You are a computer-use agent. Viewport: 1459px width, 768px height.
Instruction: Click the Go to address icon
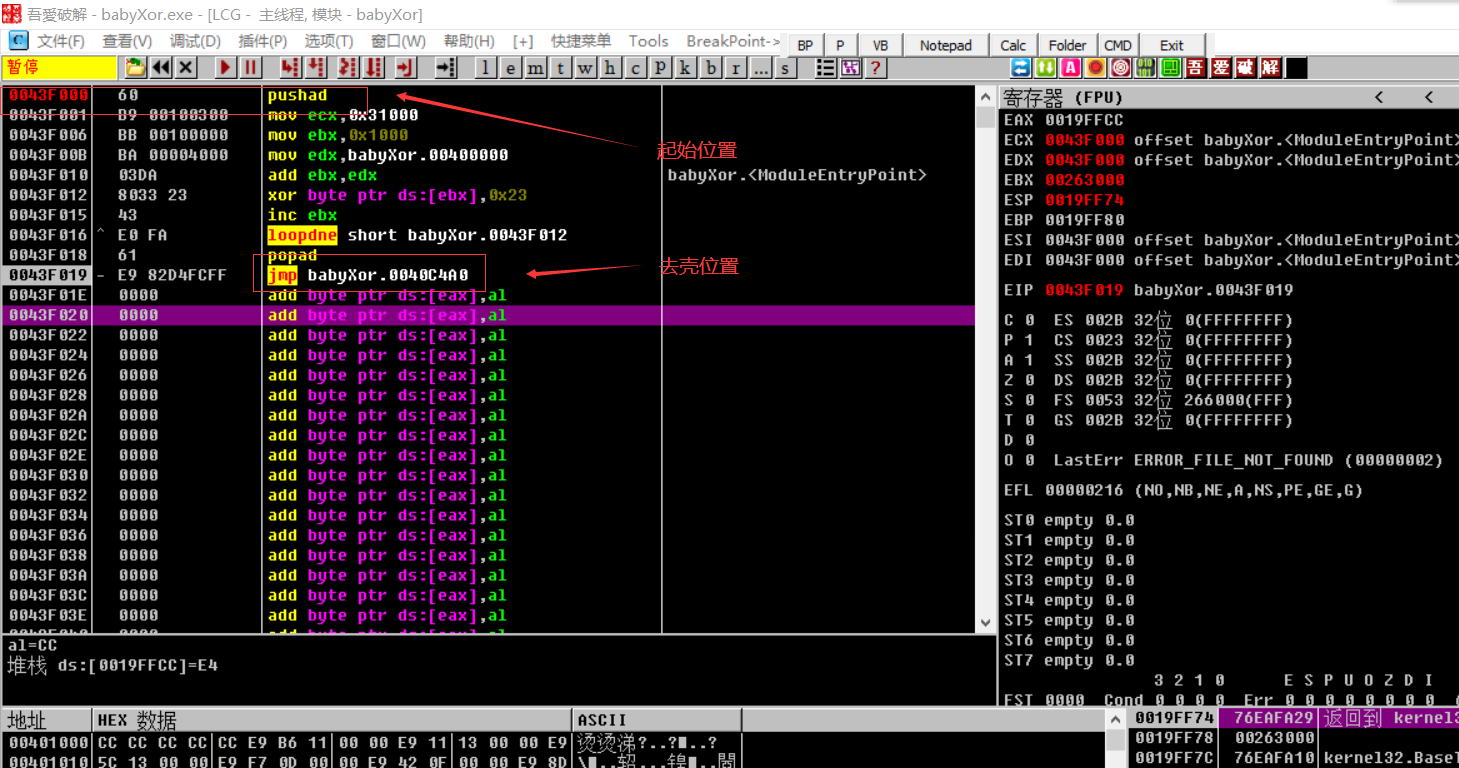446,68
